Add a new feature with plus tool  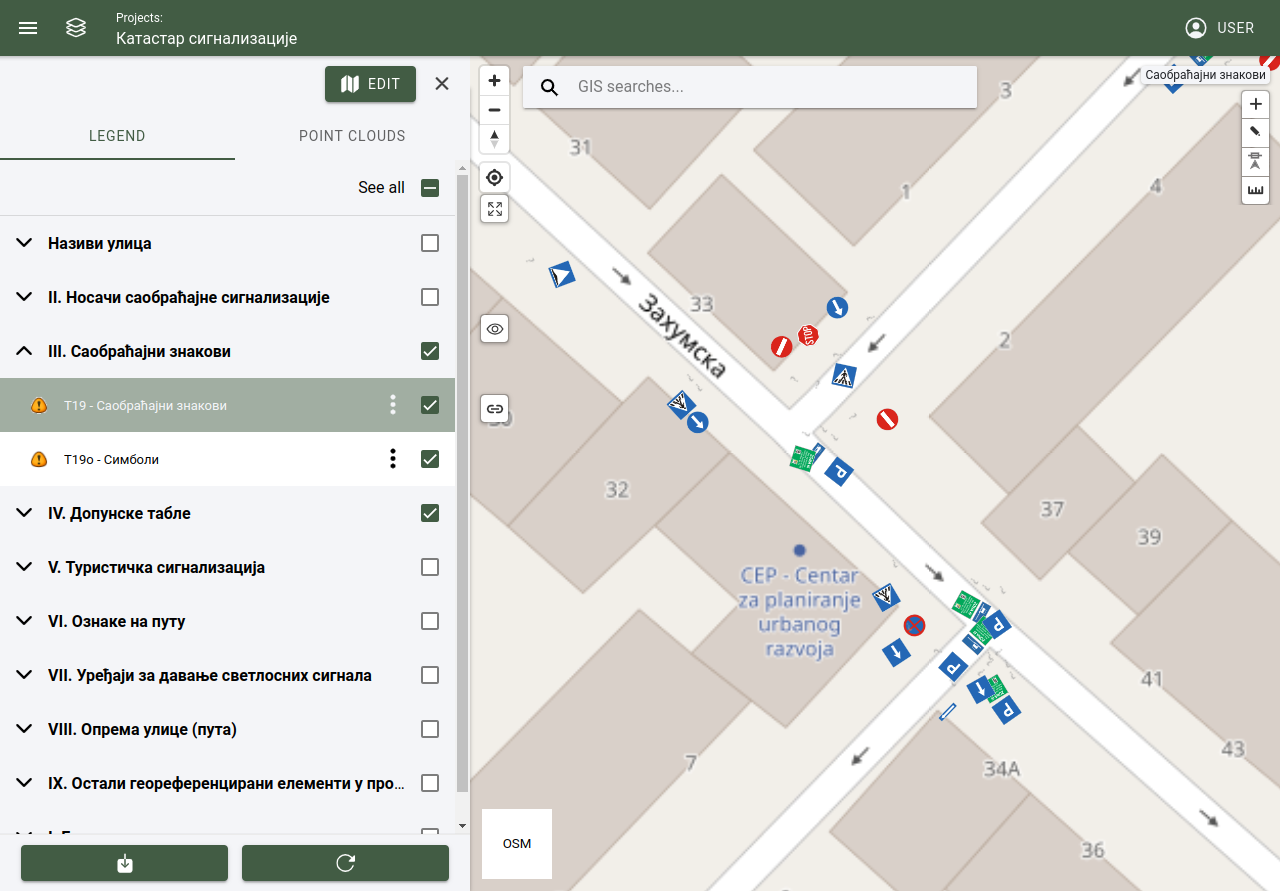click(1255, 104)
